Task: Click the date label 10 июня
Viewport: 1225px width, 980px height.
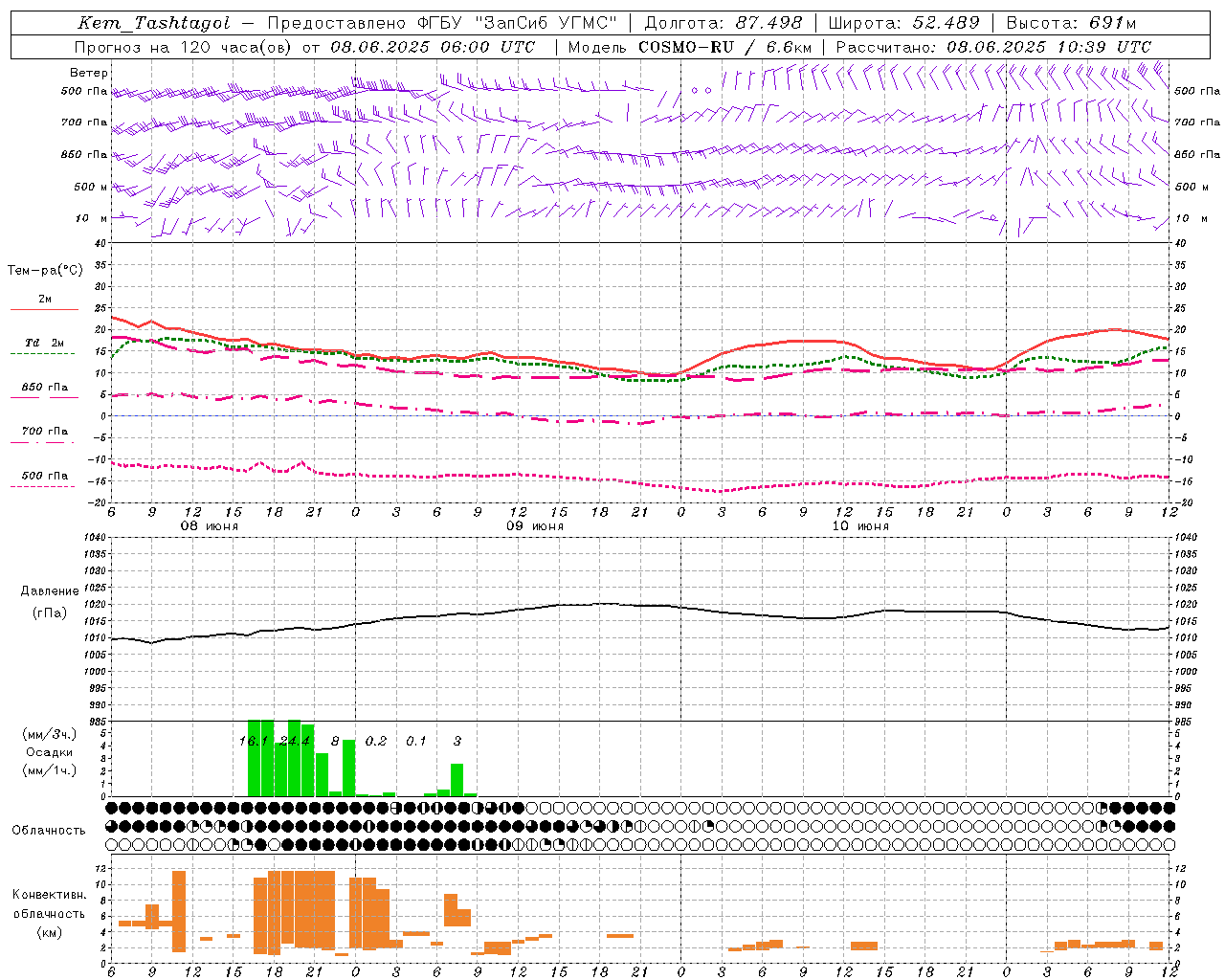Action: (x=860, y=526)
